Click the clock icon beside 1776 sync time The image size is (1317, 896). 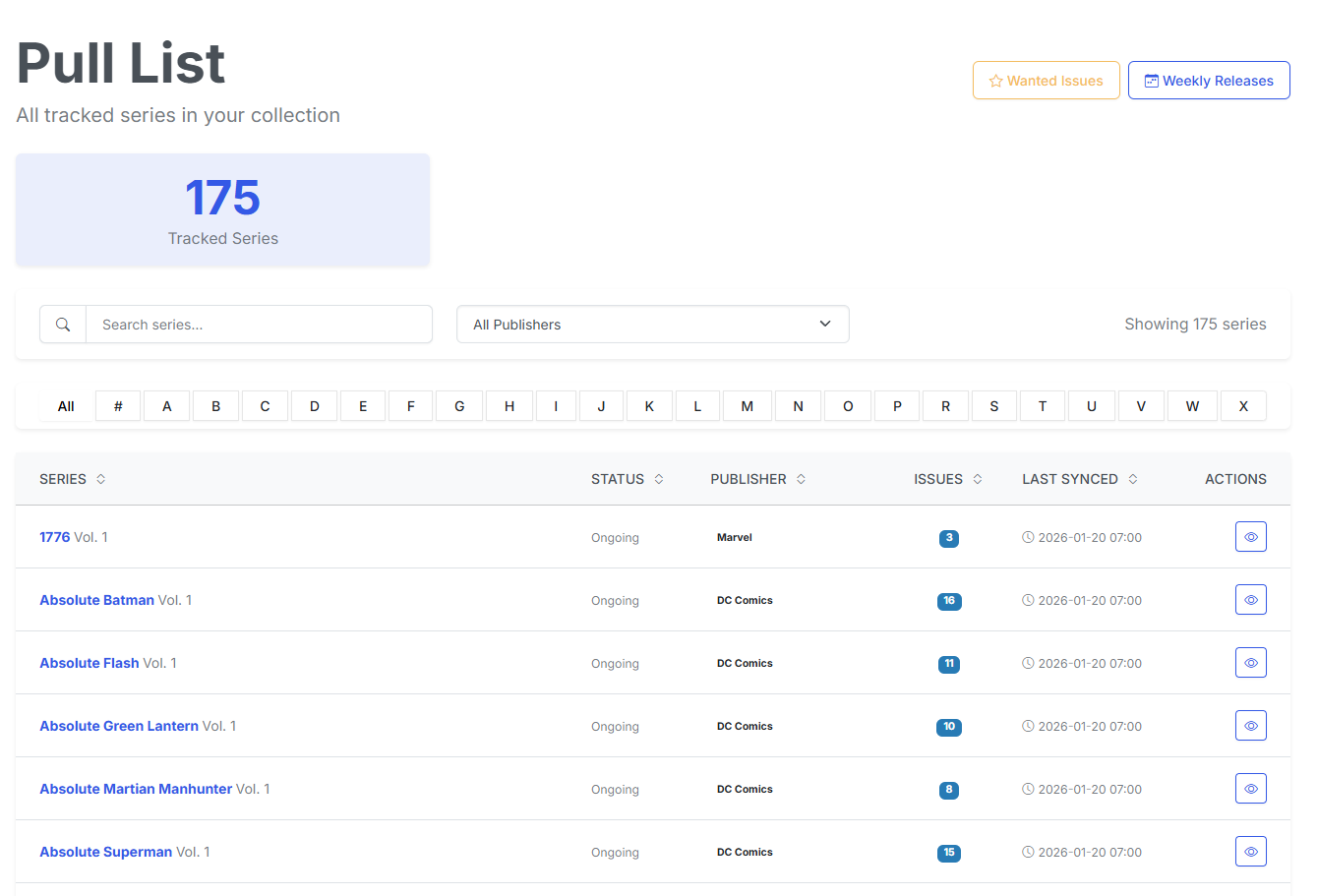(1028, 538)
